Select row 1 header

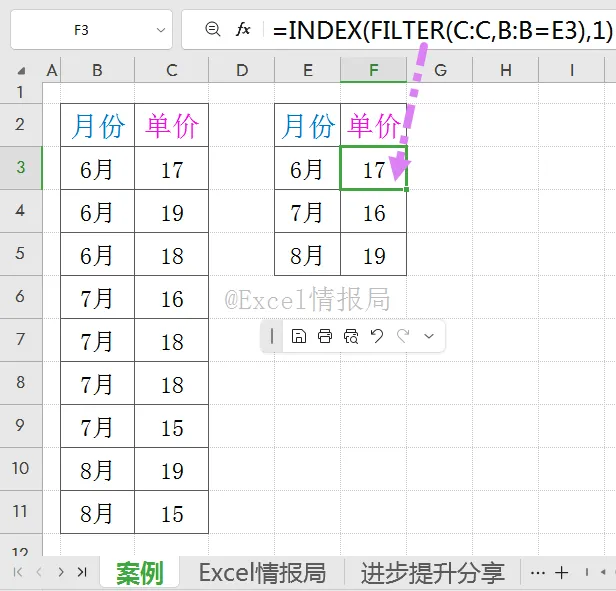point(21,93)
